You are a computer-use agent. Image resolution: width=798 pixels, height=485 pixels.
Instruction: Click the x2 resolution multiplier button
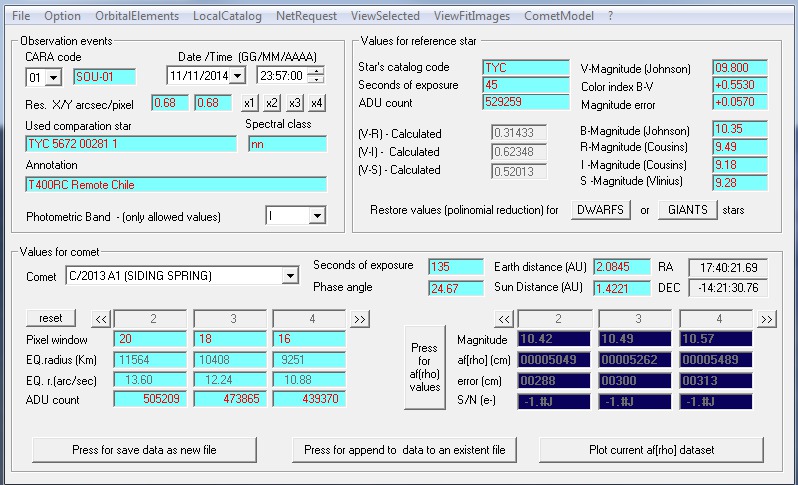tap(272, 103)
